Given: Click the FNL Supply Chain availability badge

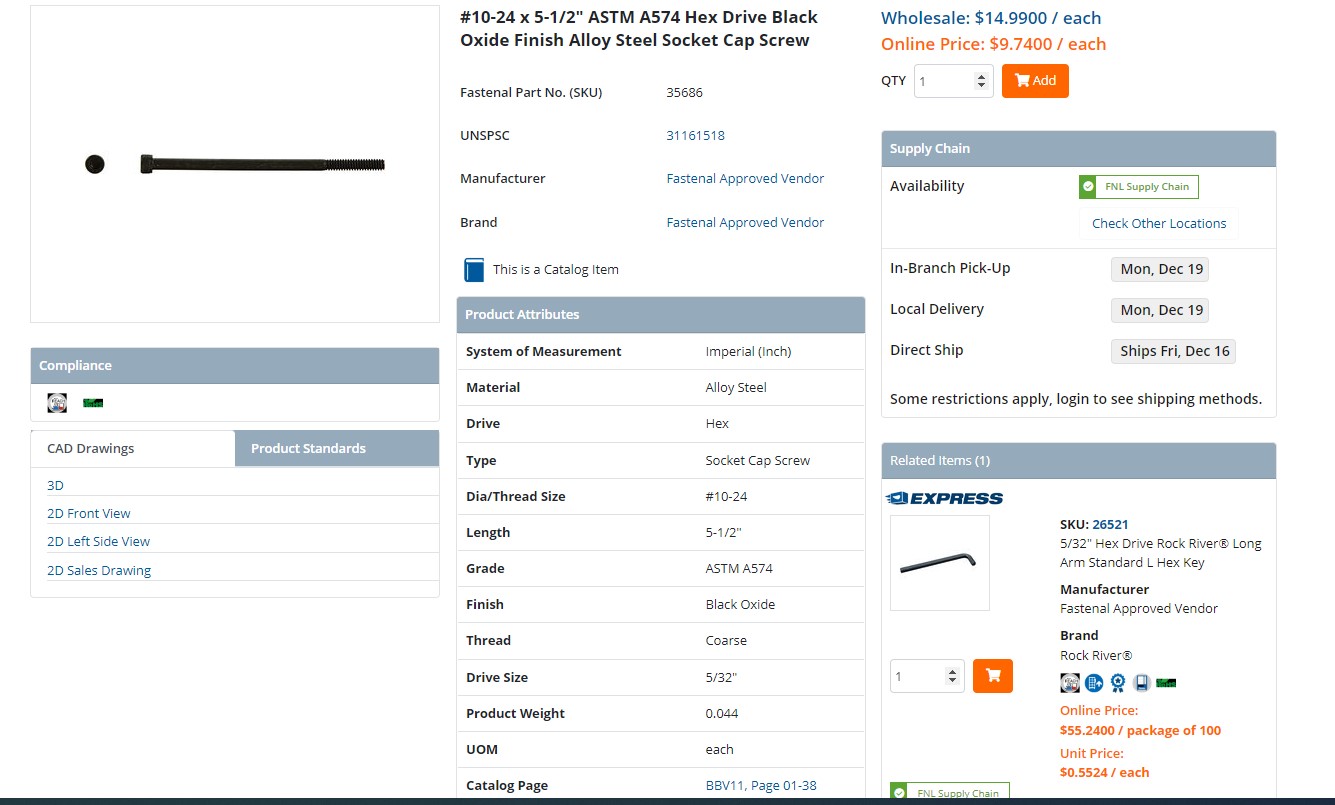Looking at the screenshot, I should click(1138, 187).
